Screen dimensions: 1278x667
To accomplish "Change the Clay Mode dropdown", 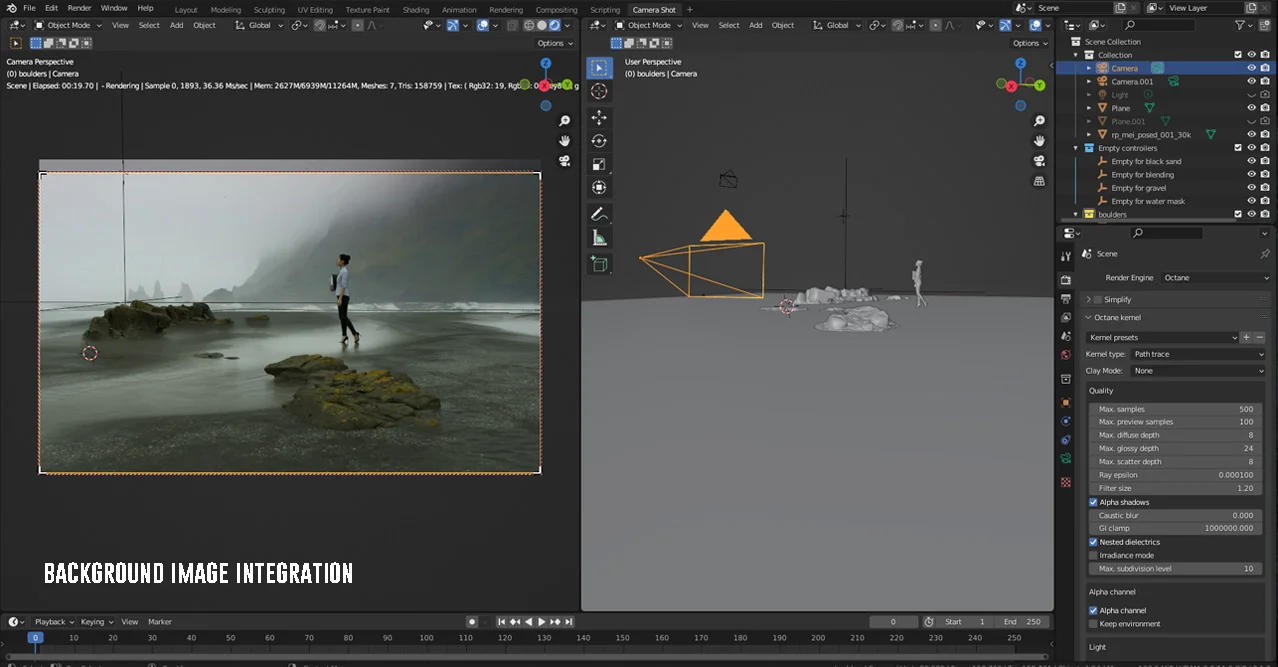I will (x=1198, y=370).
